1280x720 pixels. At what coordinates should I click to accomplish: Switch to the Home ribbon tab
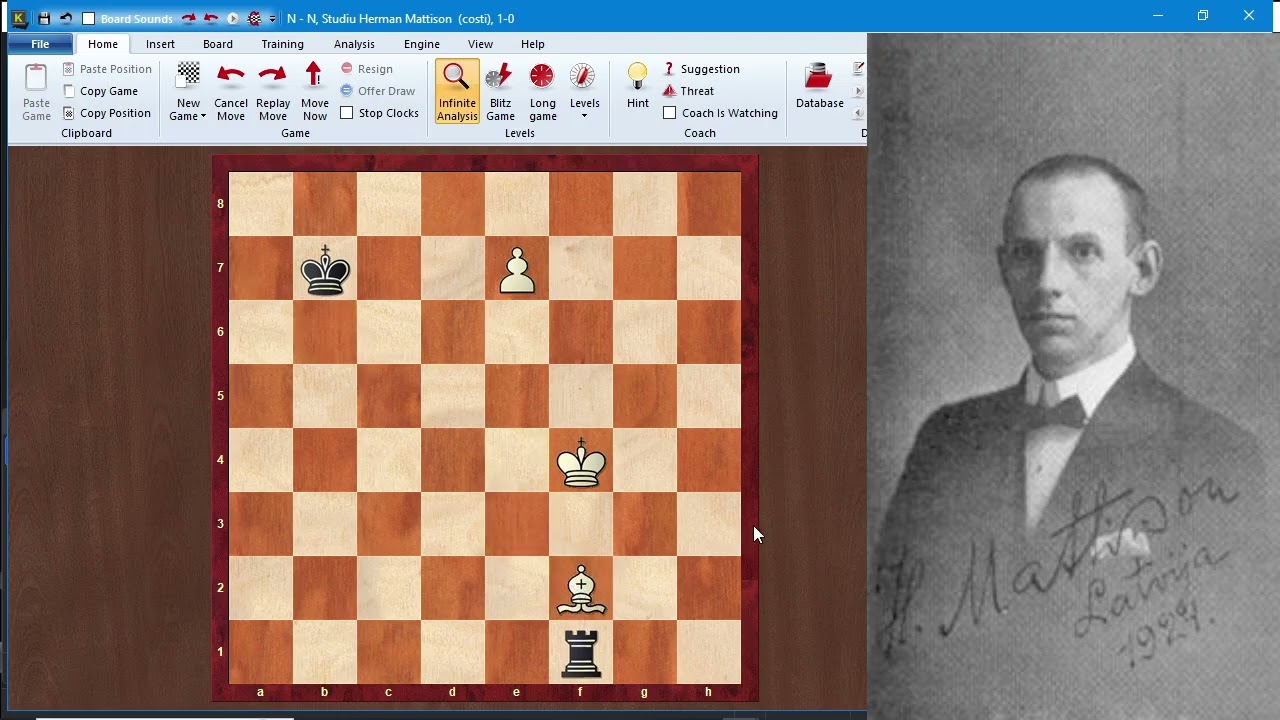pos(103,44)
